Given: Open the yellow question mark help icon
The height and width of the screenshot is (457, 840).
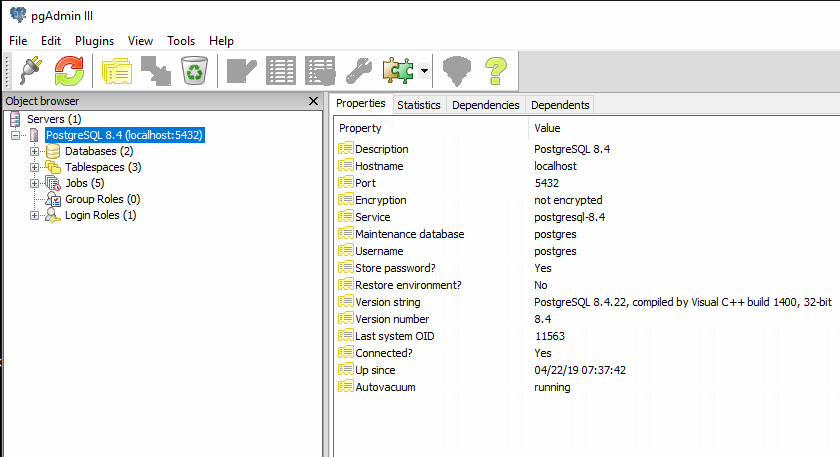Looking at the screenshot, I should coord(496,71).
